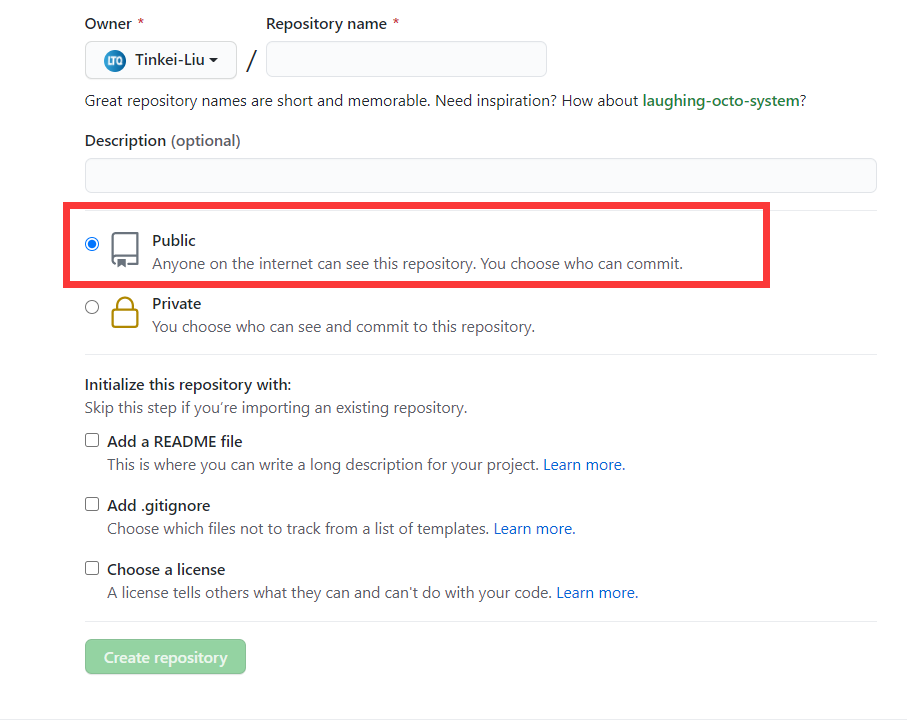Open Learn more link for README
This screenshot has width=907, height=726.
pyautogui.click(x=584, y=465)
